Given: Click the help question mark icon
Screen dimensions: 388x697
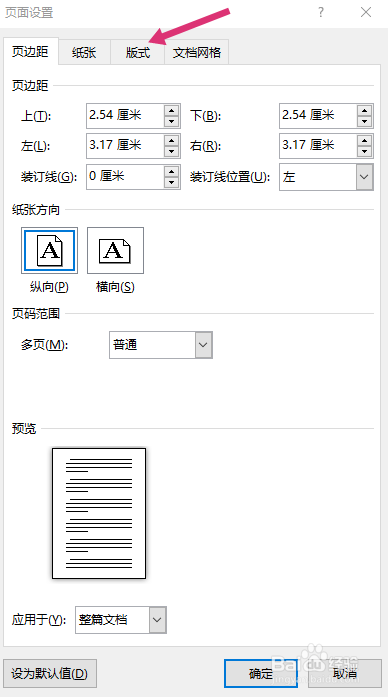Looking at the screenshot, I should 321,12.
